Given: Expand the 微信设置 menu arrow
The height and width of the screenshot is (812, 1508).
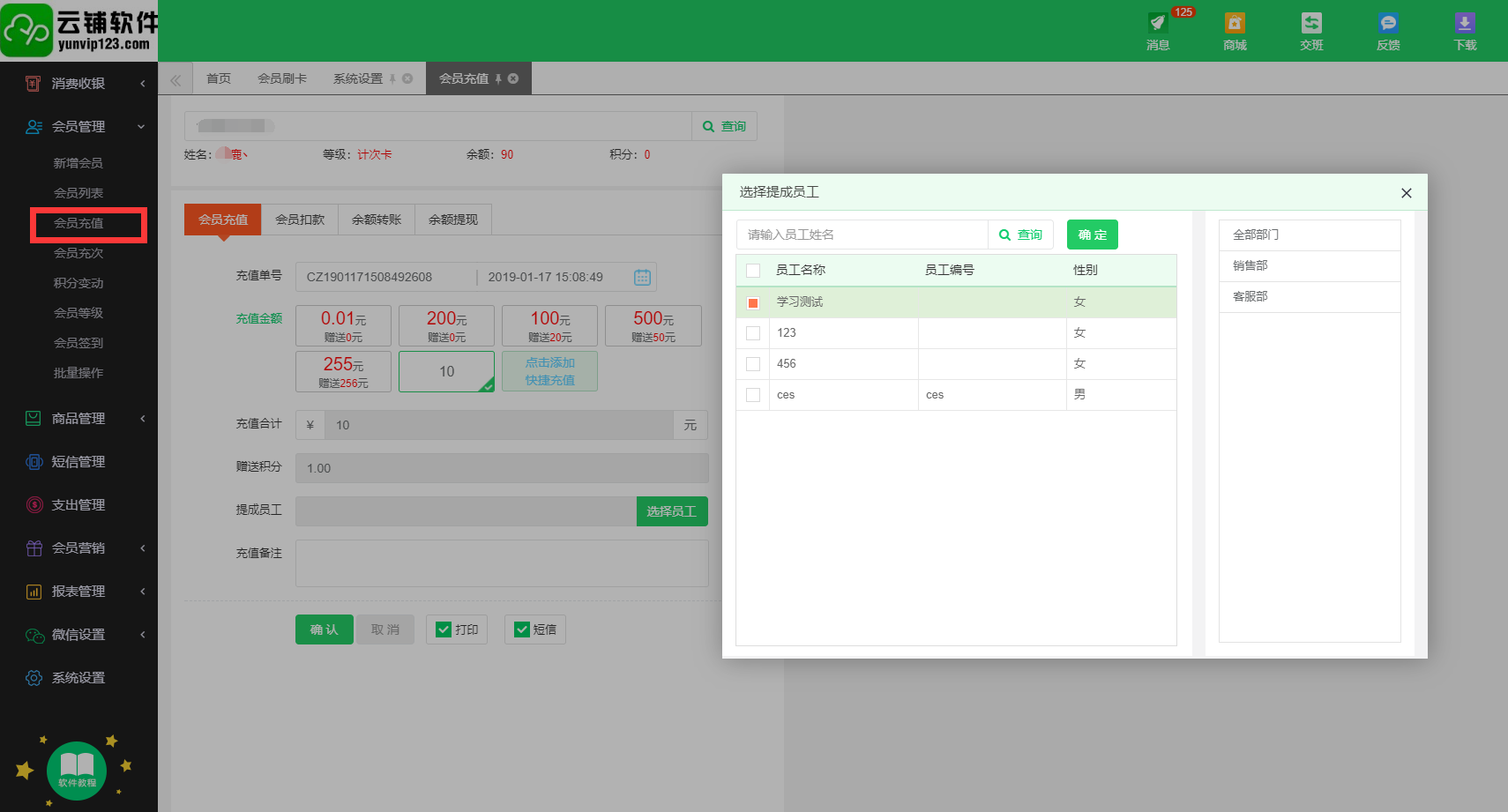Looking at the screenshot, I should click(x=143, y=635).
